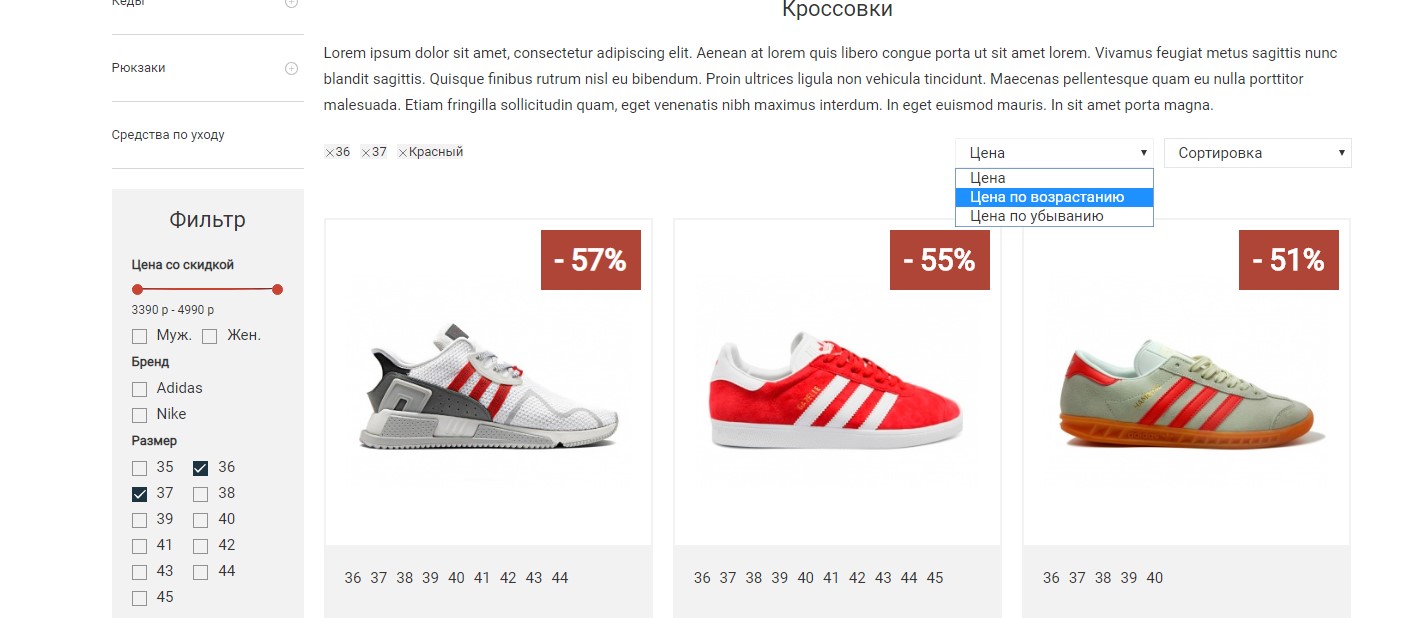Open Средства по уходу category
Screen dimensions: 1408x618
point(168,135)
